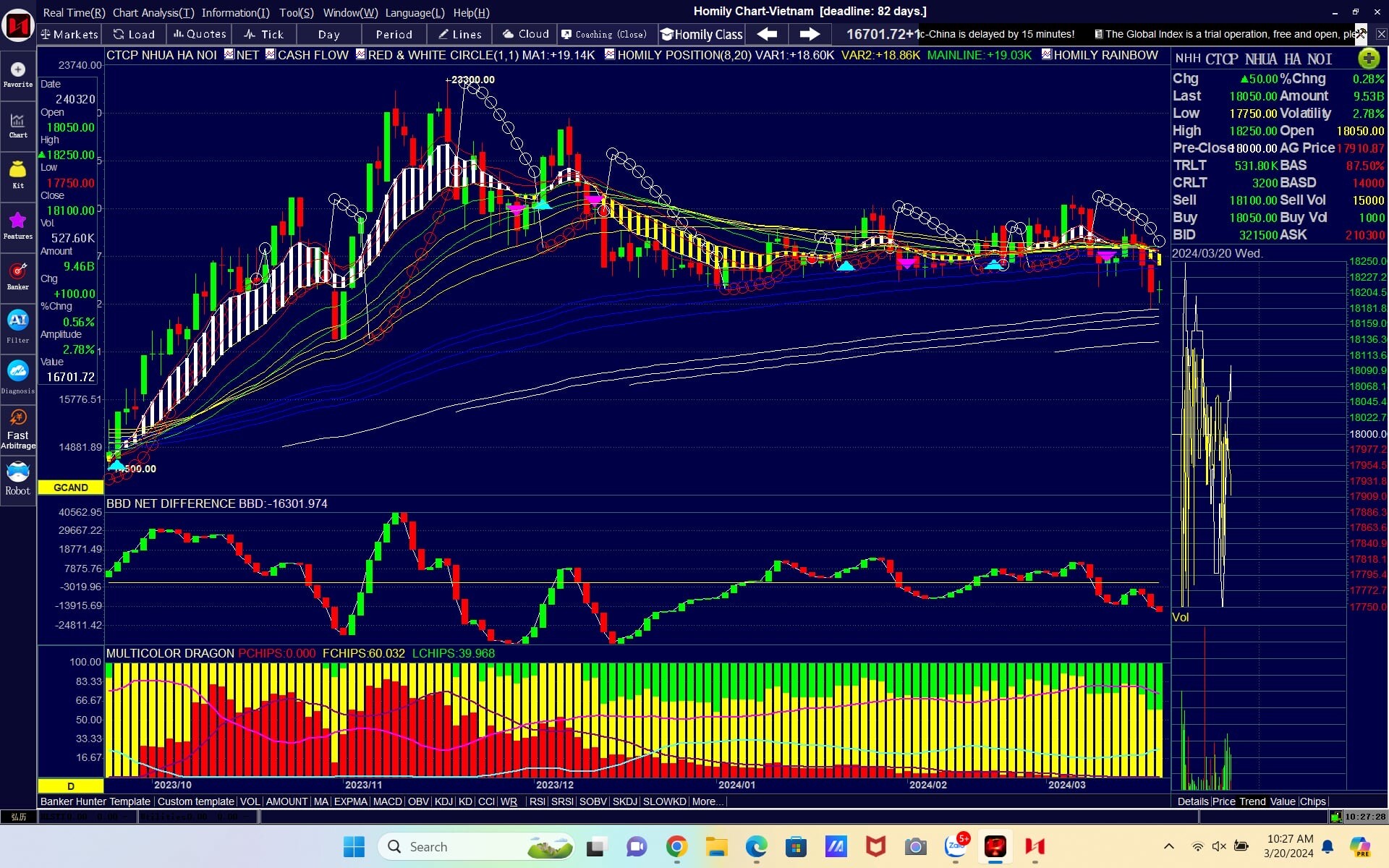Click the ticker hammer settings icon

(x=1361, y=34)
